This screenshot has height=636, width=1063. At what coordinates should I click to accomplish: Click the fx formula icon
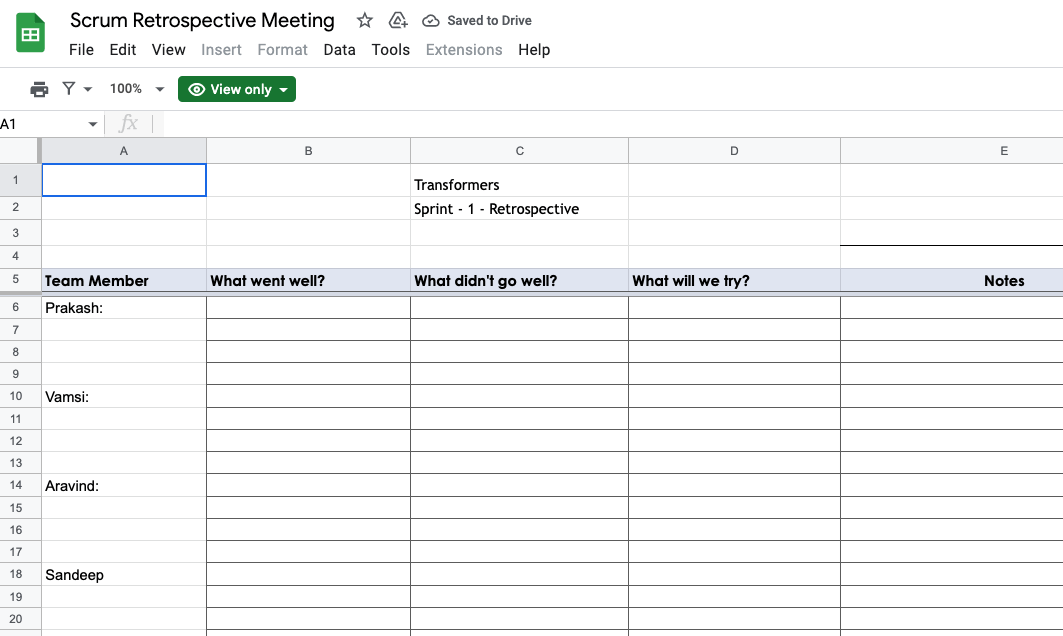coord(128,124)
